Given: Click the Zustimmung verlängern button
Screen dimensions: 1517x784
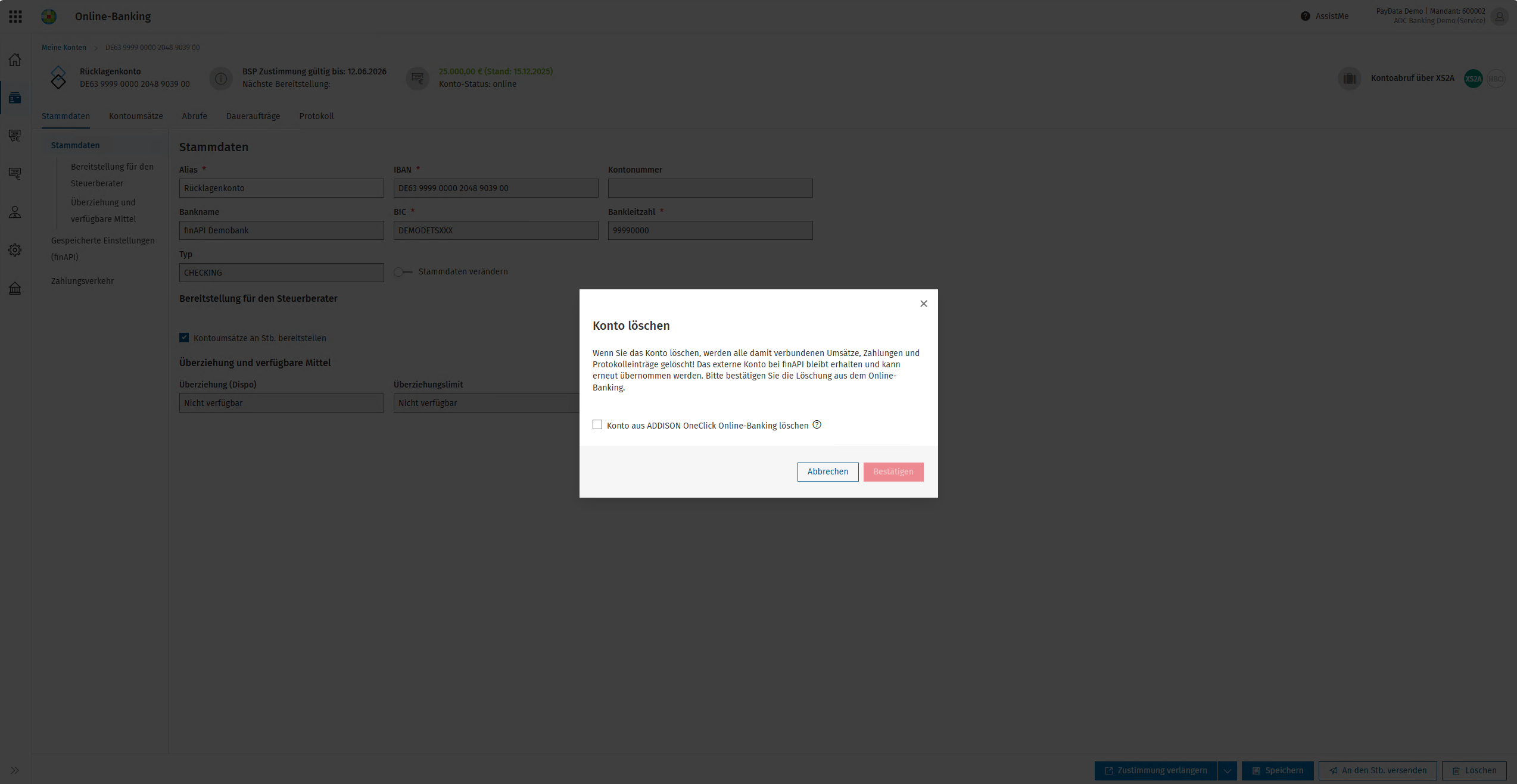Looking at the screenshot, I should tap(1156, 770).
